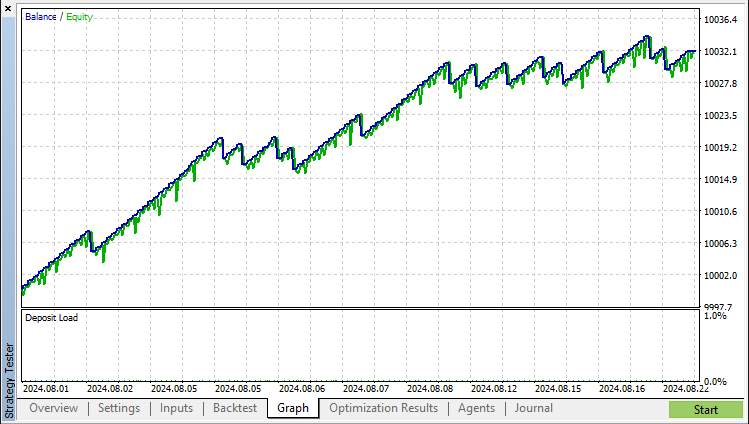Click the 2024.08.08 date label
The width and height of the screenshot is (749, 424).
pos(430,389)
